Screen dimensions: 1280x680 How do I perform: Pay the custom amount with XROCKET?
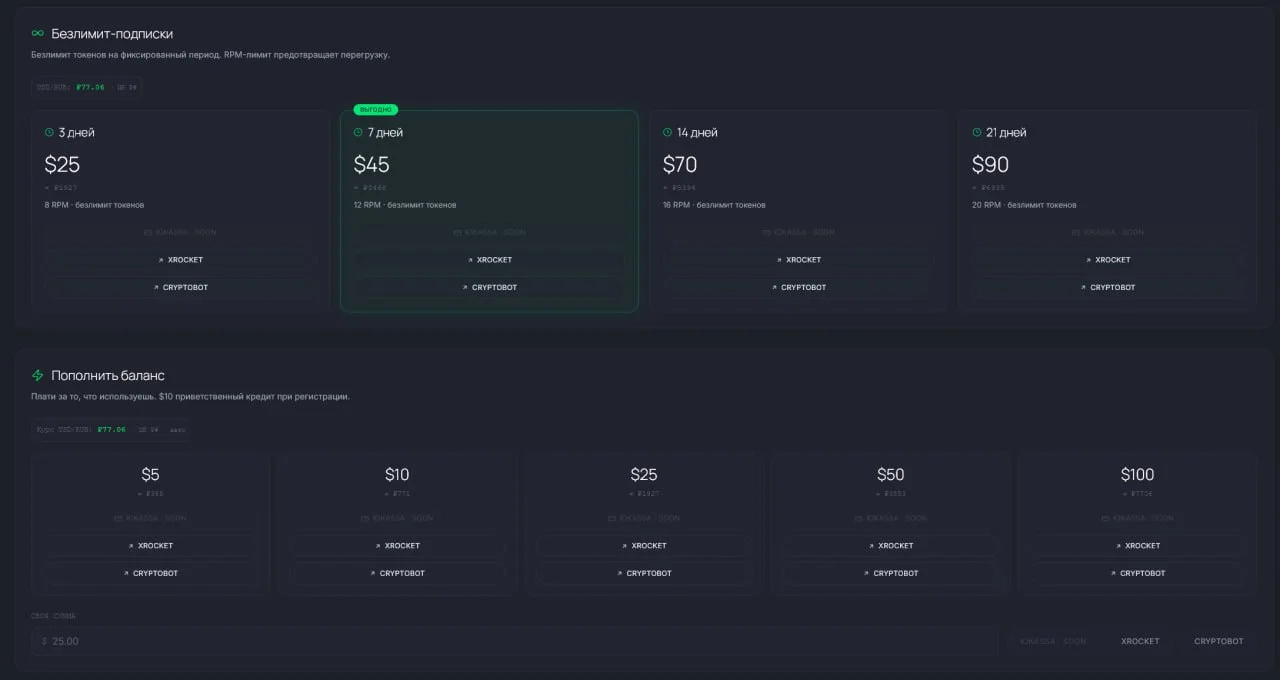point(1140,641)
